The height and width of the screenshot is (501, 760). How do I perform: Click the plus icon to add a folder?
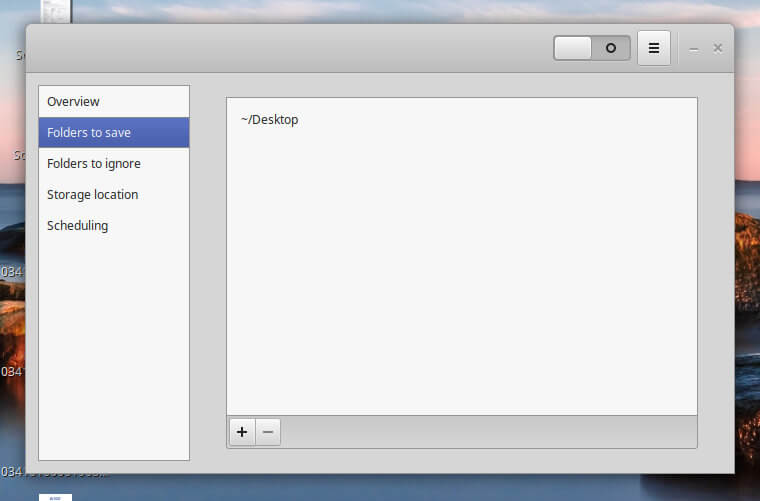click(x=242, y=432)
